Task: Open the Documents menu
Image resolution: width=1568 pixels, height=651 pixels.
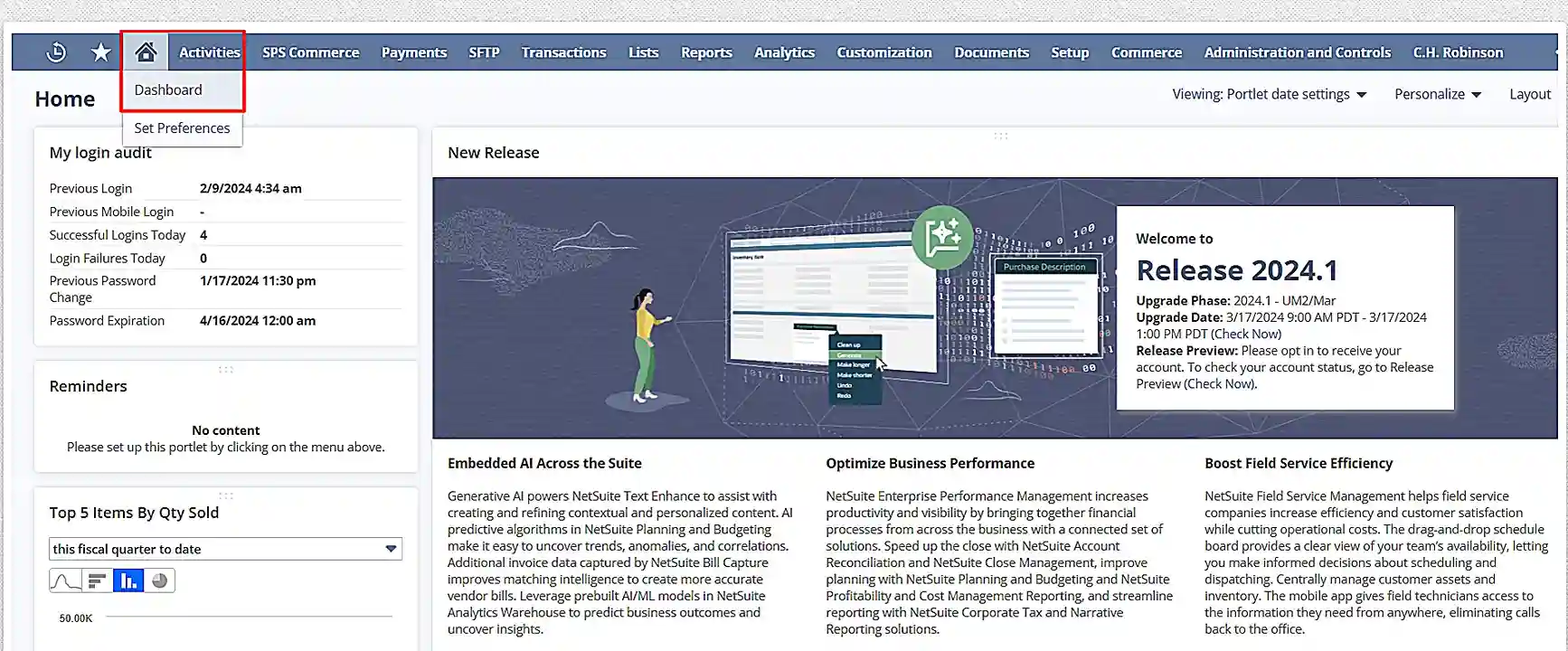Action: tap(992, 52)
